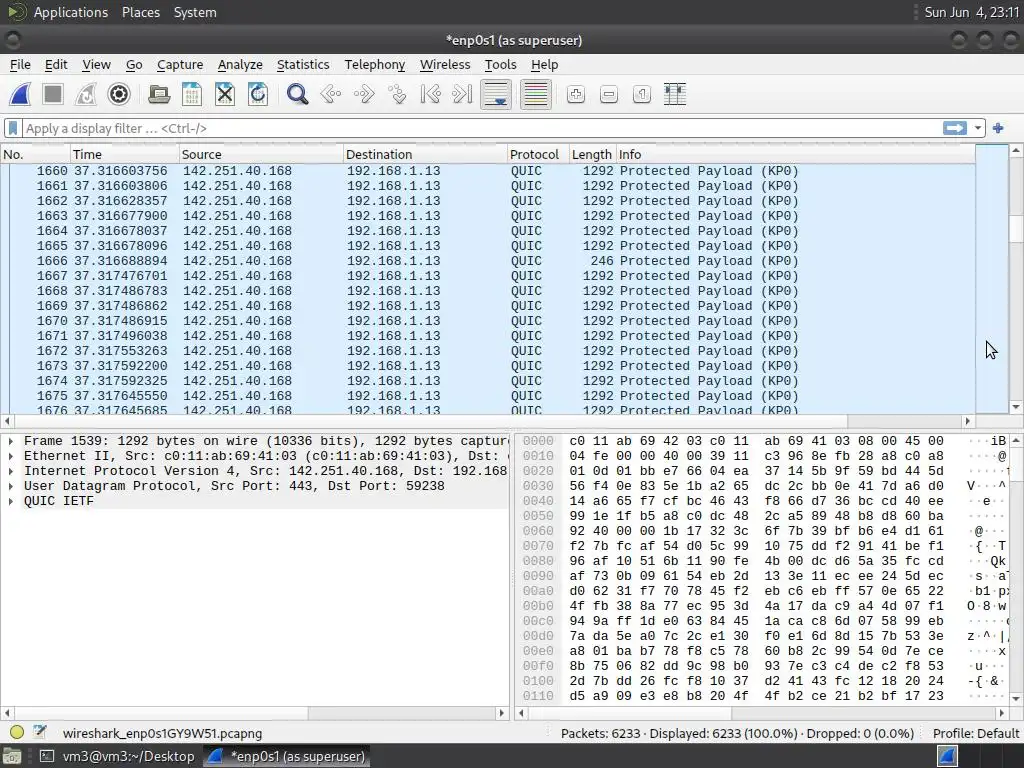1024x768 pixels.
Task: Click packet details horizontal scrollbar
Action: [255, 712]
